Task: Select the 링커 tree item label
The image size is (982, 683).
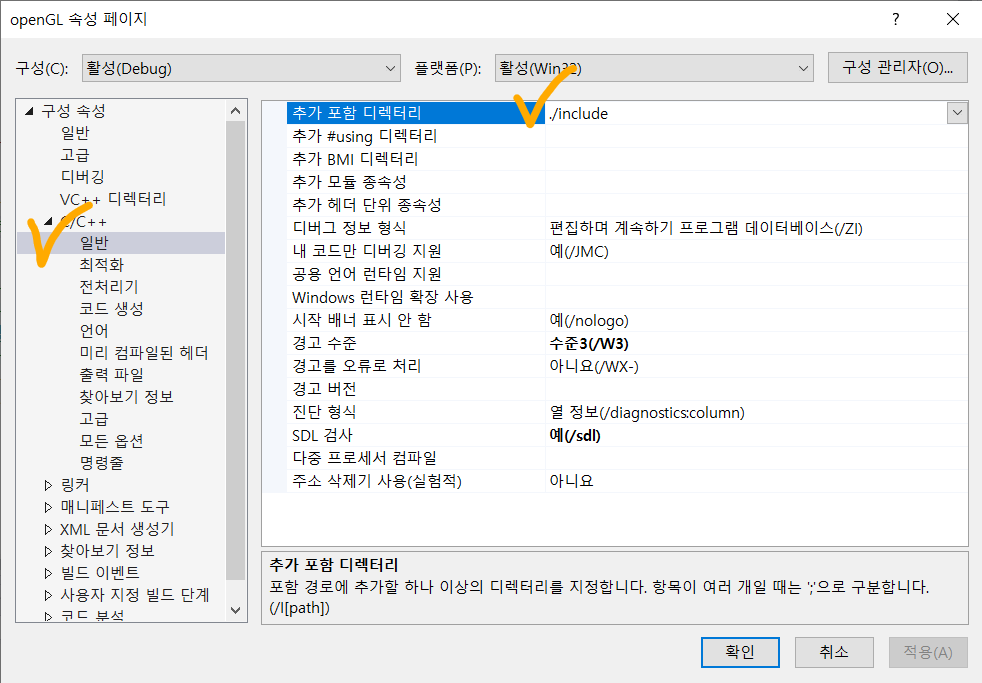Action: pos(75,485)
